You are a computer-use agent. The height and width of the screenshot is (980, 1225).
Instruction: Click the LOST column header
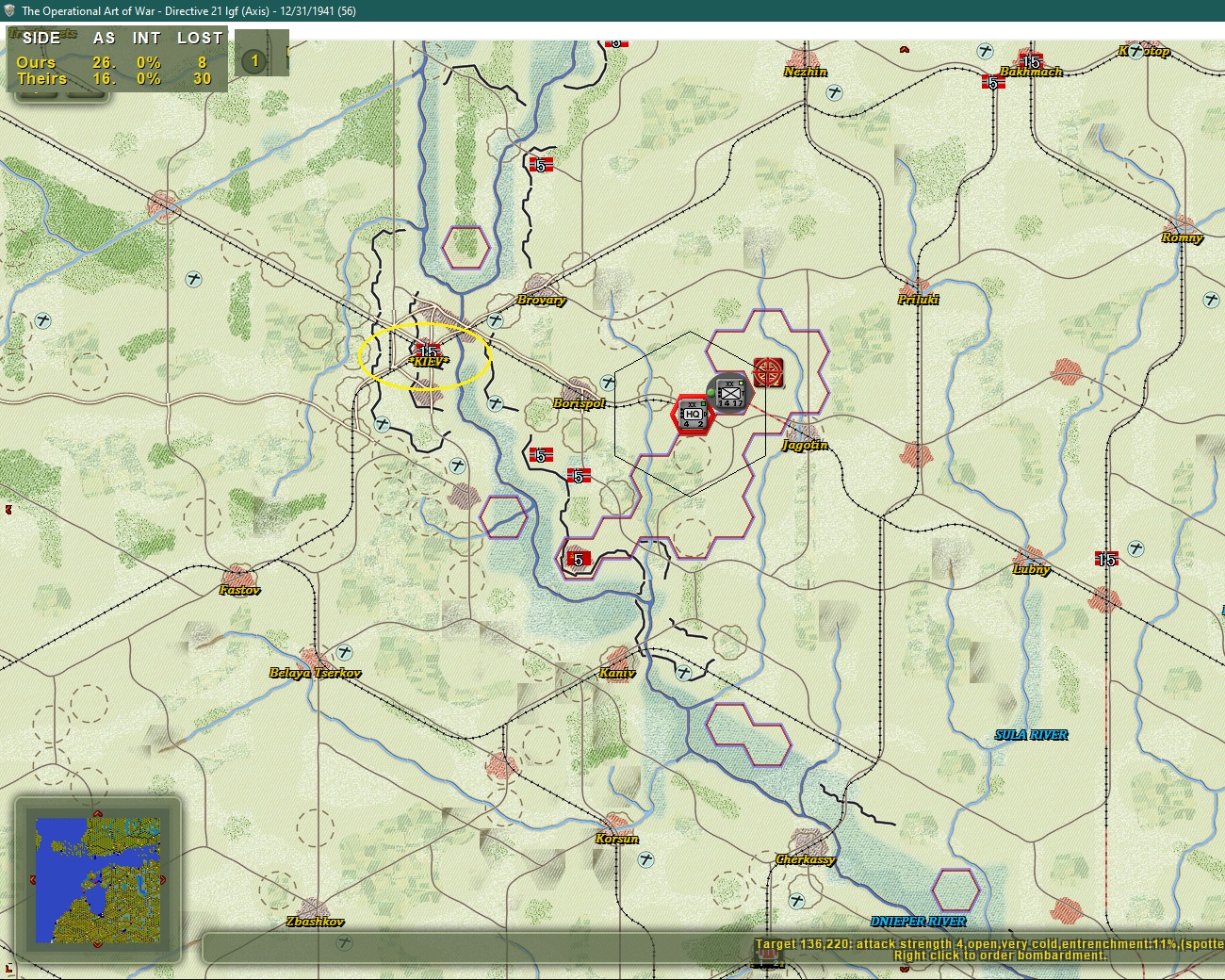(x=200, y=38)
